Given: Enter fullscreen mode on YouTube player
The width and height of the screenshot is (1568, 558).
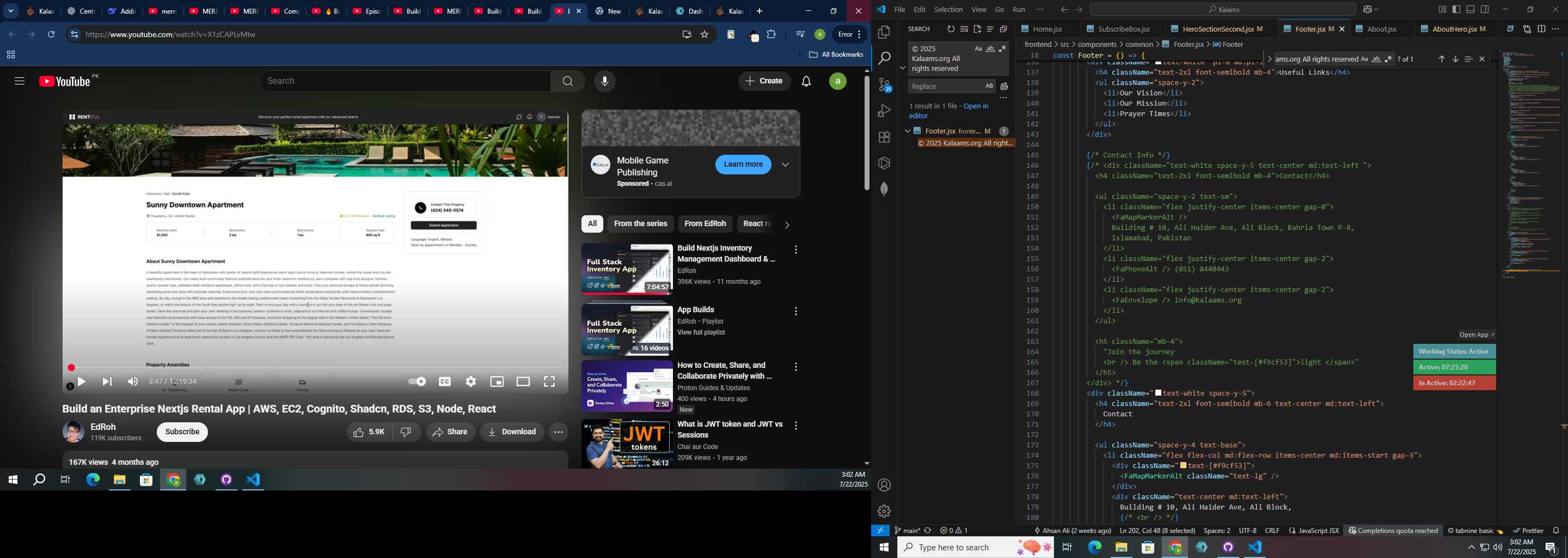Looking at the screenshot, I should click(550, 382).
